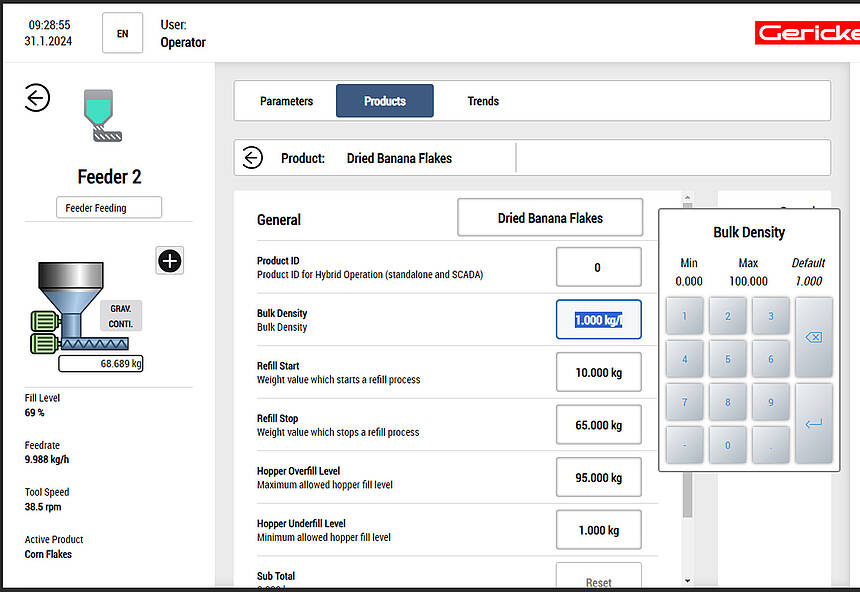This screenshot has width=860, height=592.
Task: Reset the Sub Total value
Action: point(598,578)
